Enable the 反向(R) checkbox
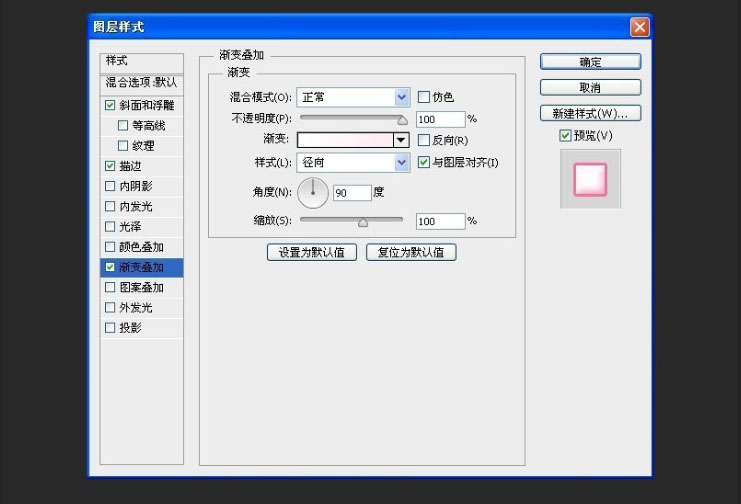The width and height of the screenshot is (741, 504). click(x=424, y=140)
